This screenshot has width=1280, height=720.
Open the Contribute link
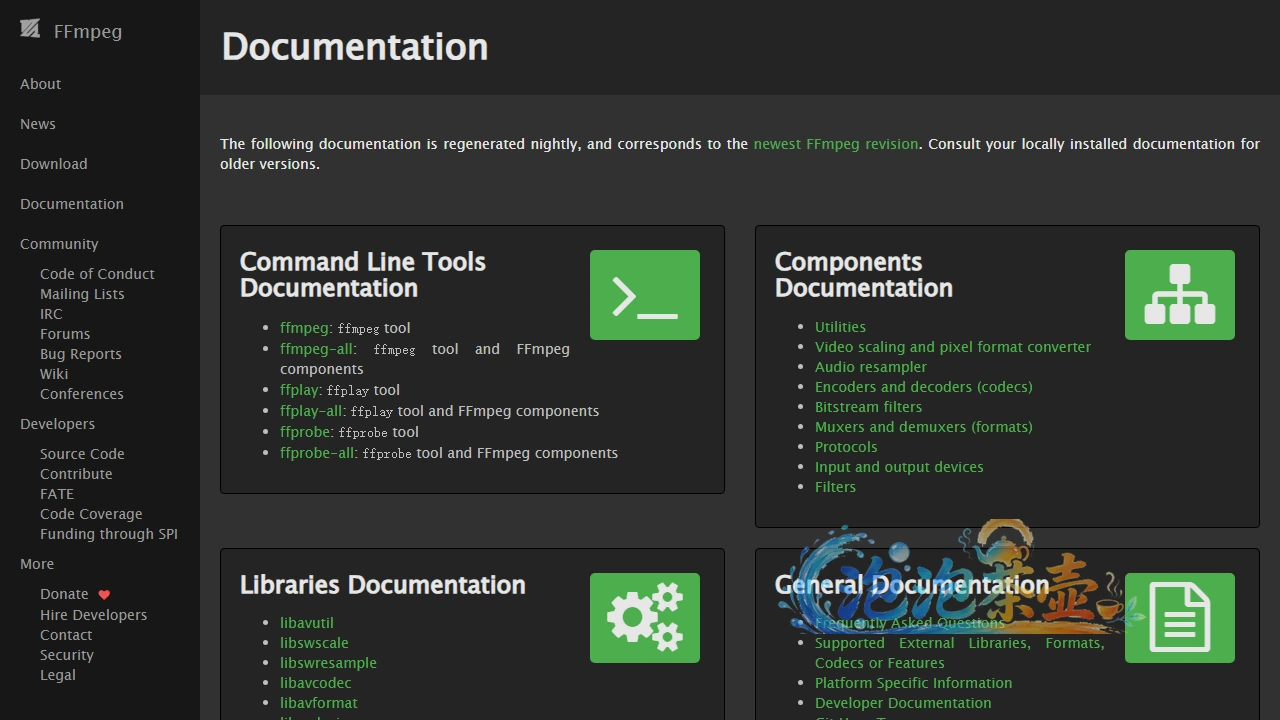click(x=76, y=474)
